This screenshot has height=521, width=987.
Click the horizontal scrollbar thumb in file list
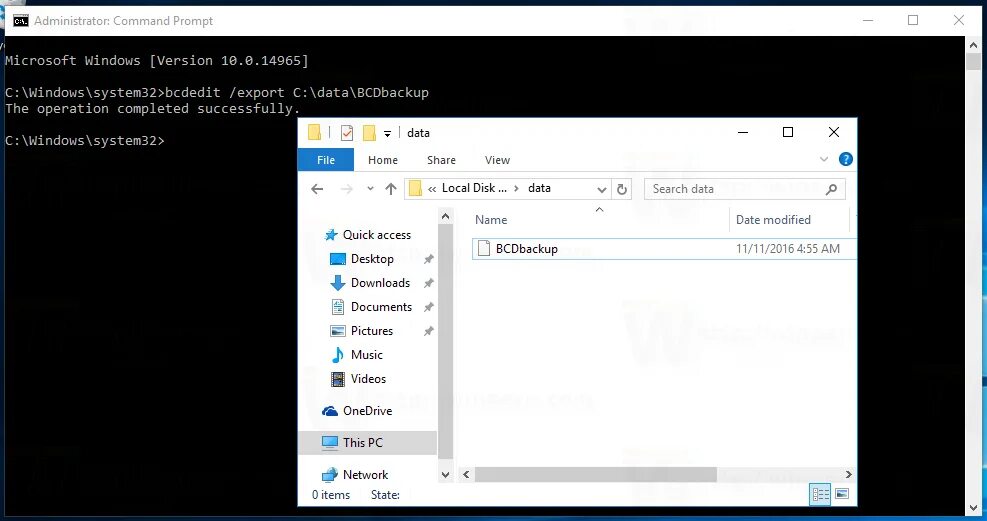coord(595,474)
